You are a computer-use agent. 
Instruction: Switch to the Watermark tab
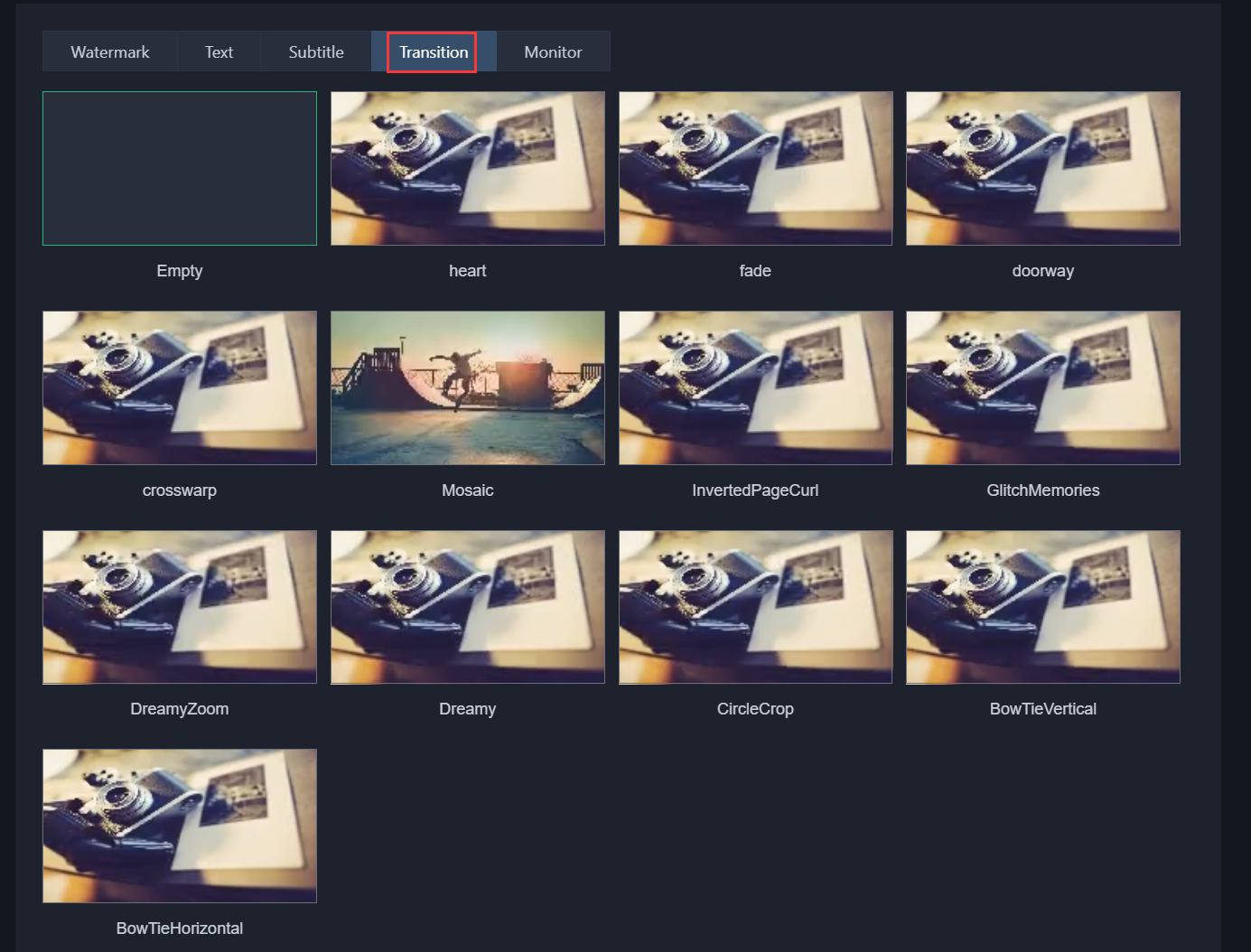pos(110,51)
